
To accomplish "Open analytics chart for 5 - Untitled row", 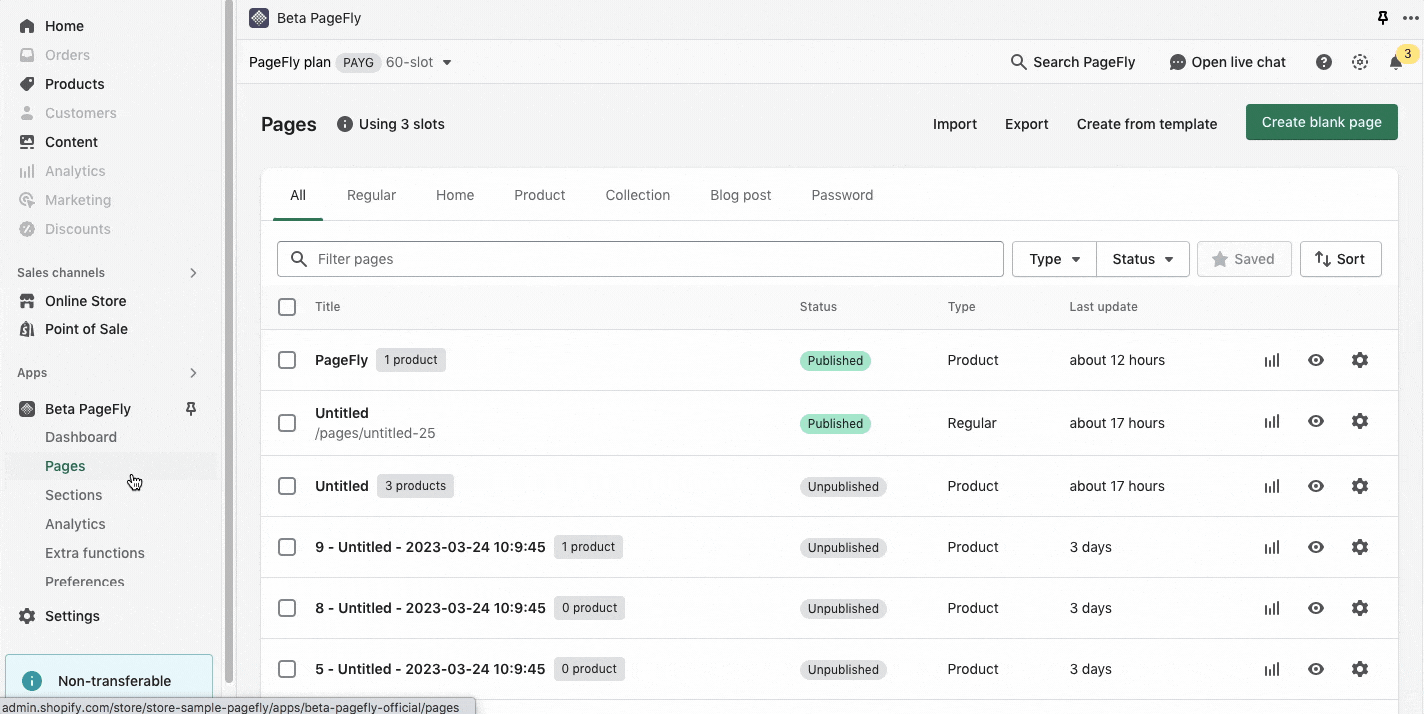I will (x=1272, y=669).
